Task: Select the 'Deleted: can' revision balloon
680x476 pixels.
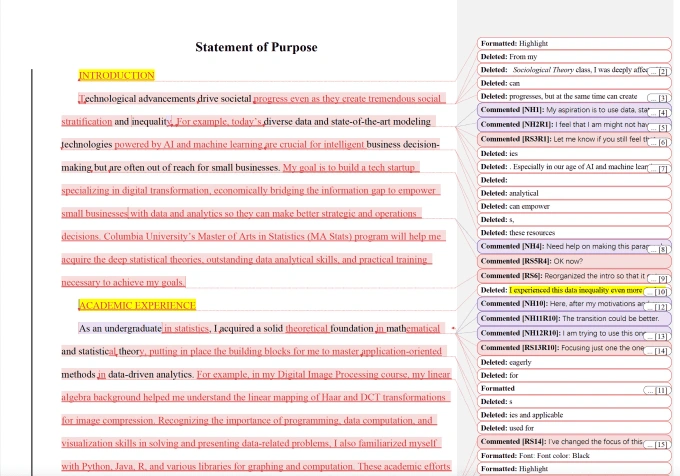Action: coord(574,83)
